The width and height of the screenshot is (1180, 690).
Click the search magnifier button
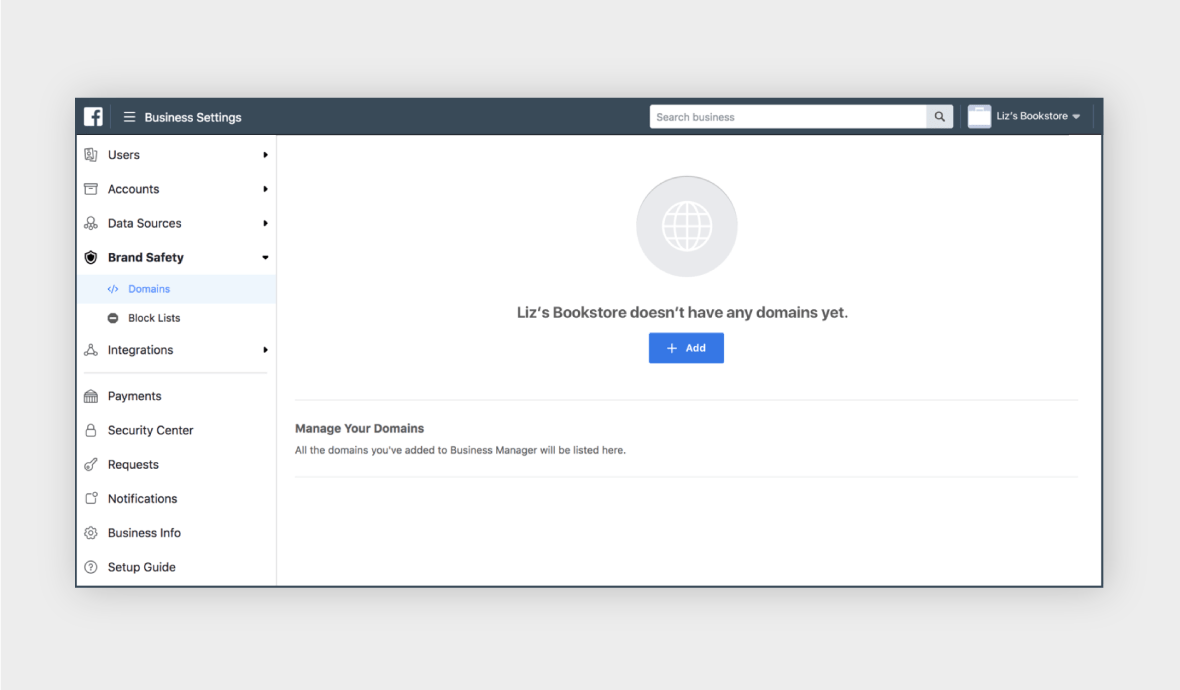(x=939, y=117)
